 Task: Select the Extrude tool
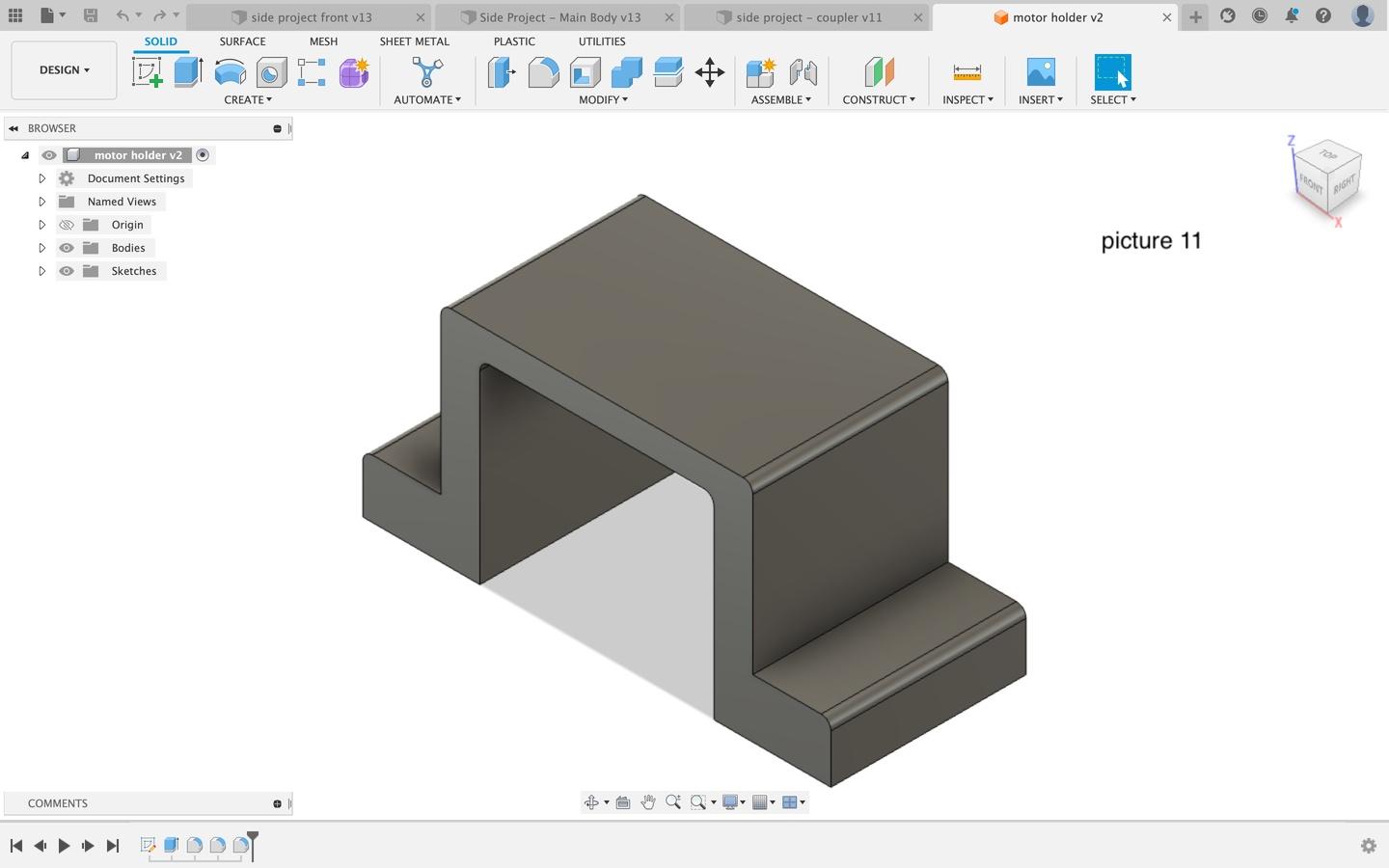pyautogui.click(x=188, y=72)
